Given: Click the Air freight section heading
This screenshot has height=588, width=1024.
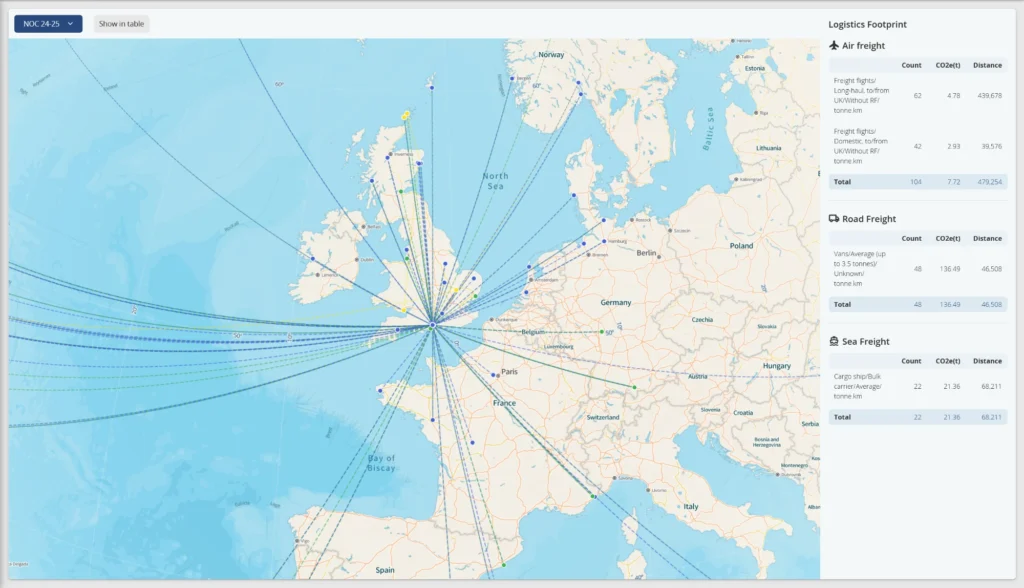Looking at the screenshot, I should tap(863, 46).
